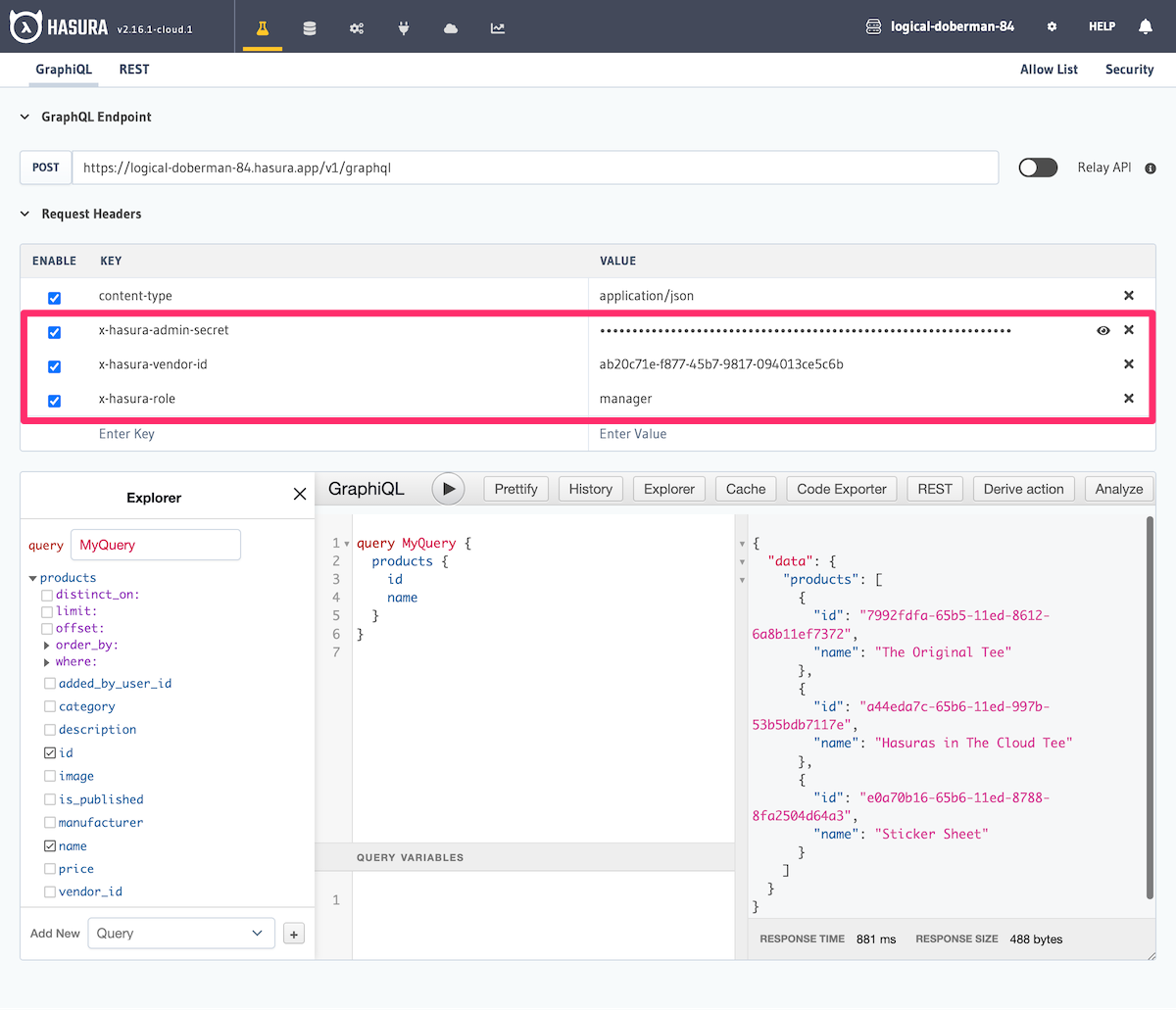Click the Prettify button

tap(515, 489)
